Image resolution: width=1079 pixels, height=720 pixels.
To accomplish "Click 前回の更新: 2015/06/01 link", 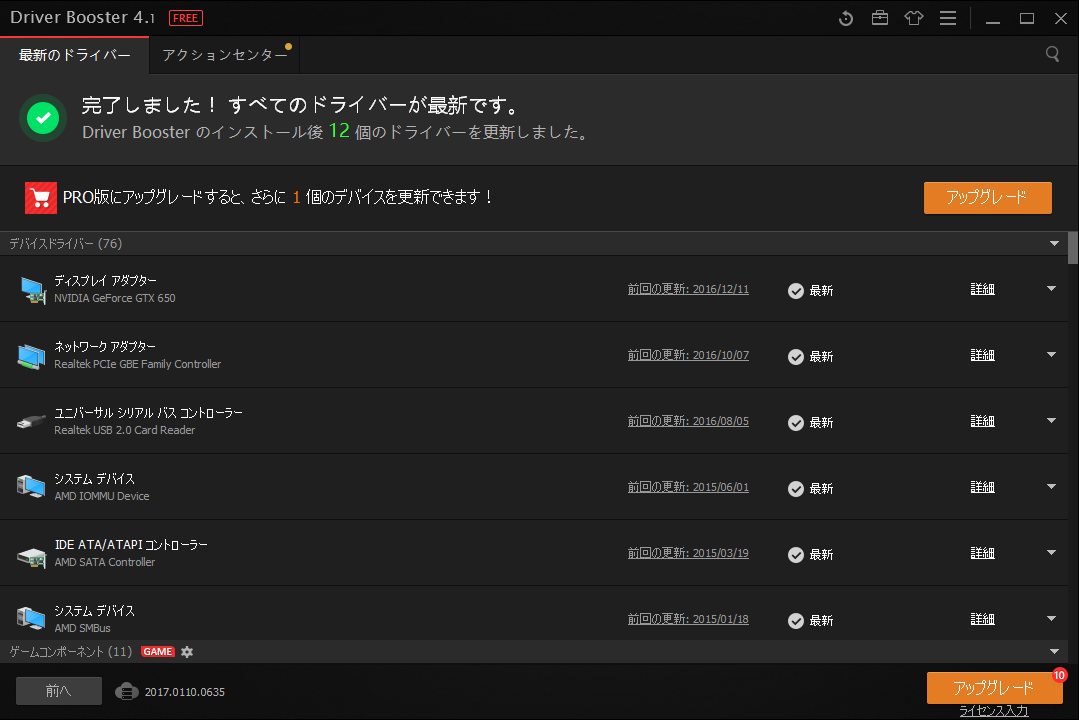I will pyautogui.click(x=688, y=487).
